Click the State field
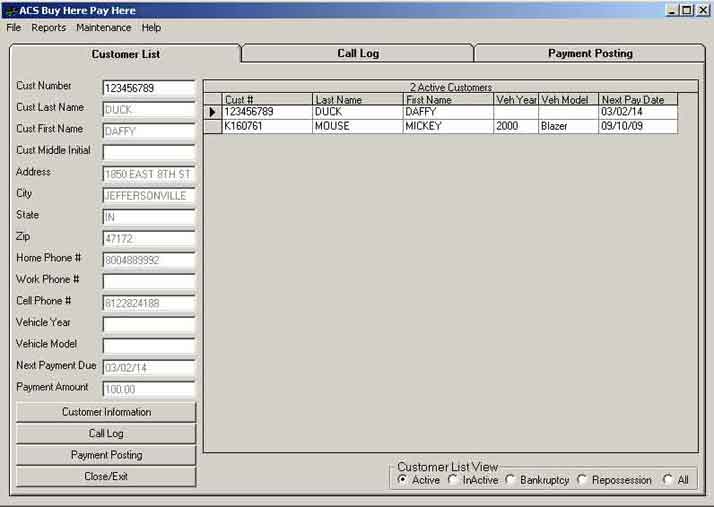The image size is (714, 507). 149,217
